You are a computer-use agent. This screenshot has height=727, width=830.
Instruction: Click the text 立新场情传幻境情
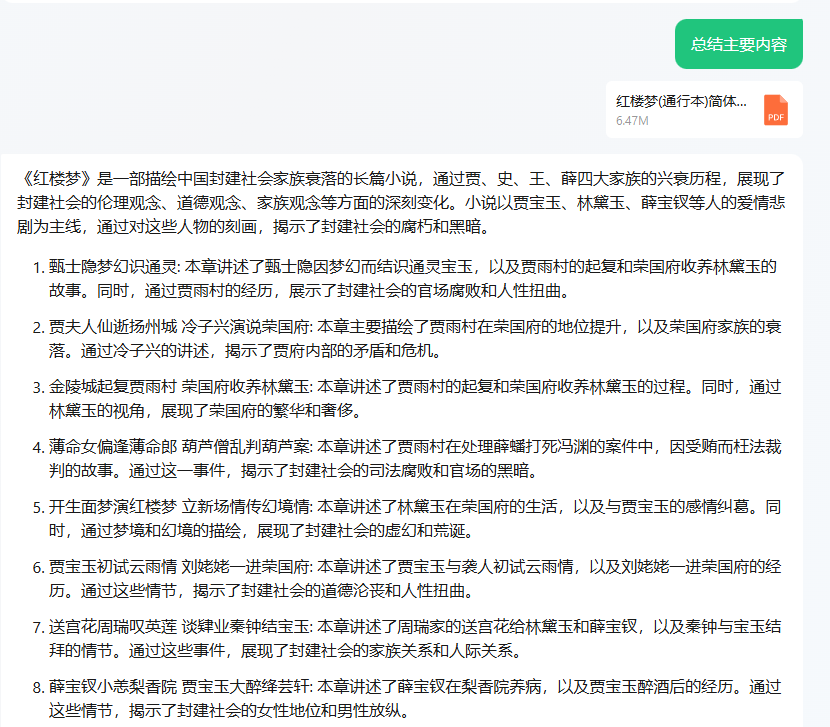pos(246,507)
